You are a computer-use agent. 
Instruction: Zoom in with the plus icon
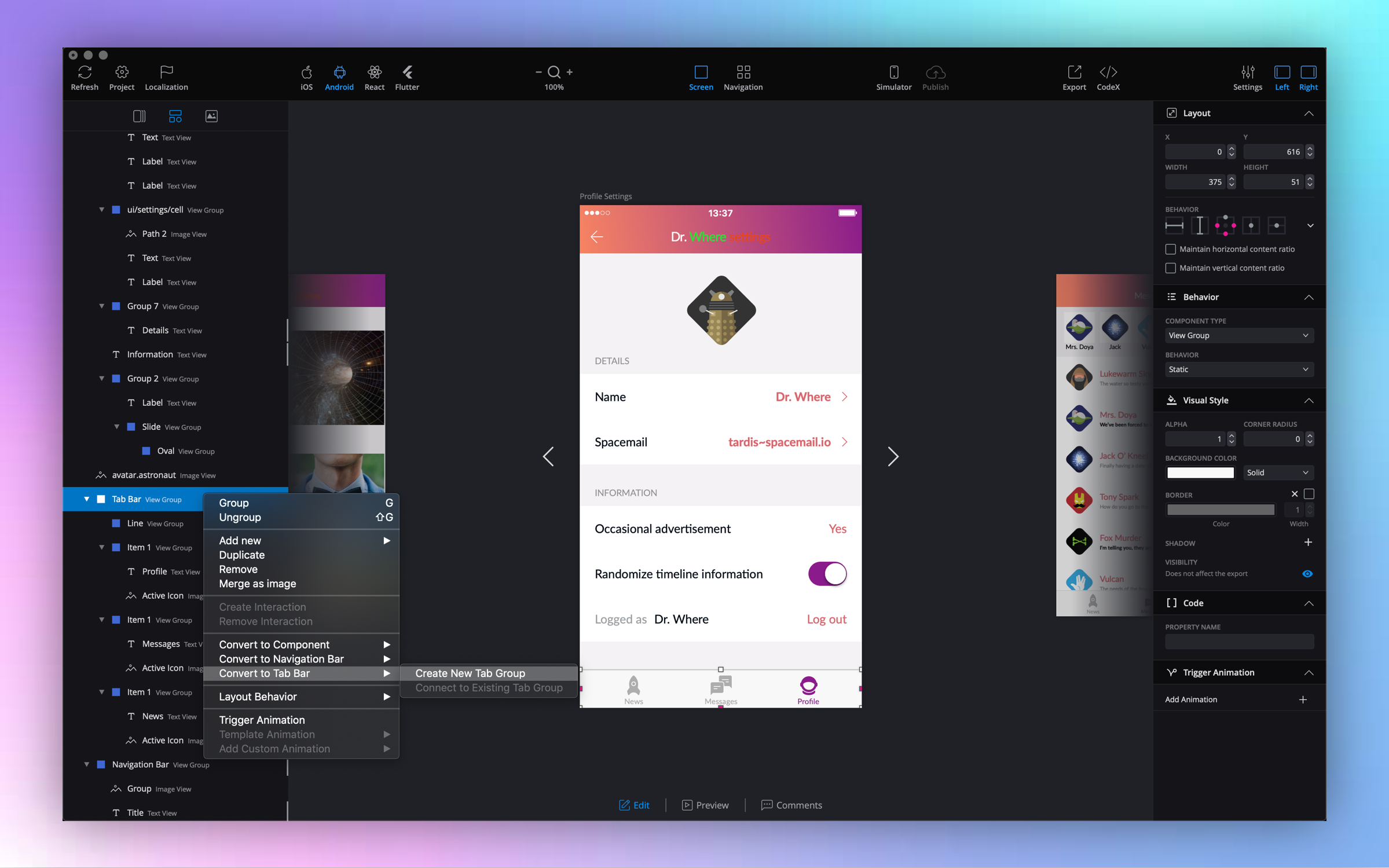570,72
